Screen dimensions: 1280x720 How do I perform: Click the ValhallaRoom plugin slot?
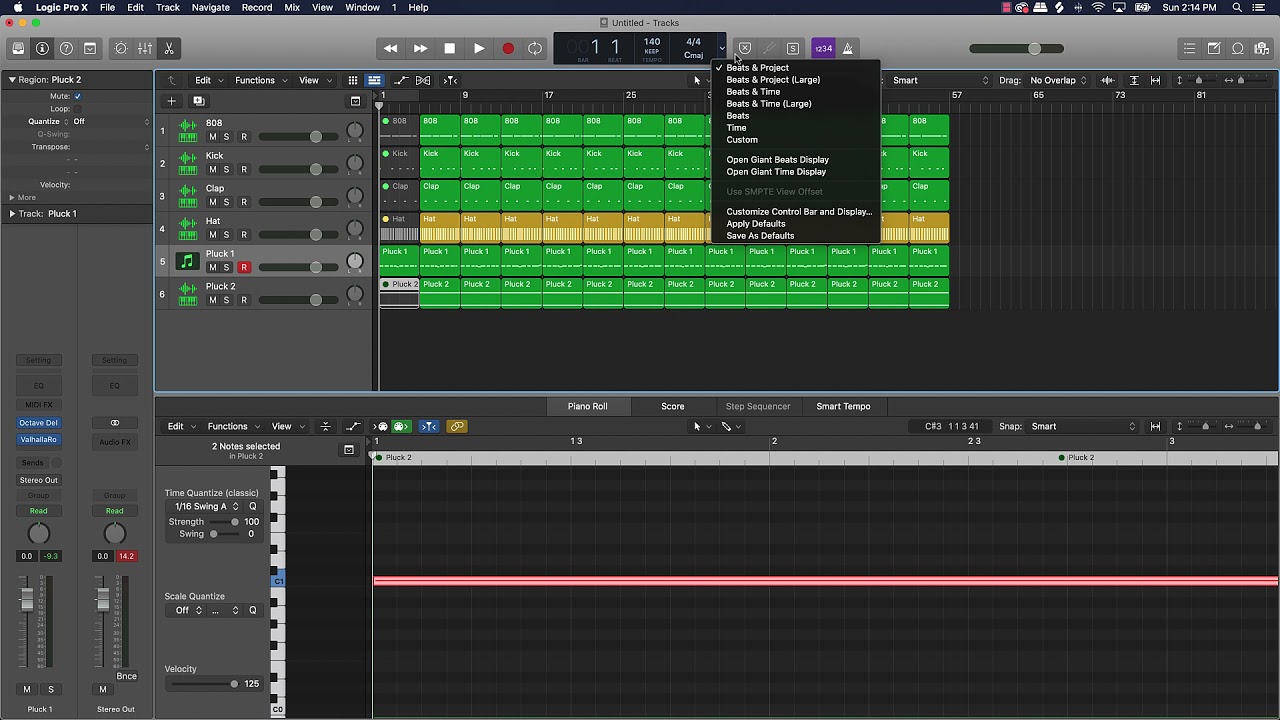click(x=39, y=440)
